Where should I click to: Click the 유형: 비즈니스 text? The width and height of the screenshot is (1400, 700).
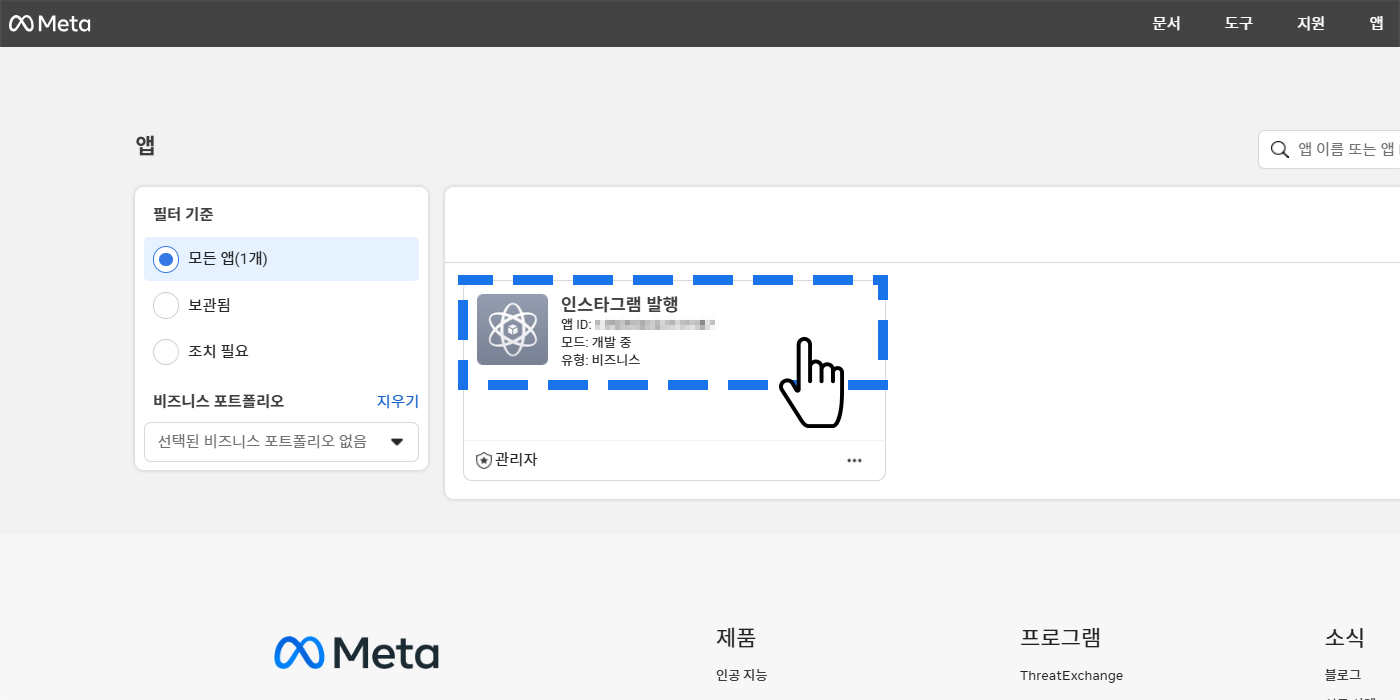(x=600, y=359)
